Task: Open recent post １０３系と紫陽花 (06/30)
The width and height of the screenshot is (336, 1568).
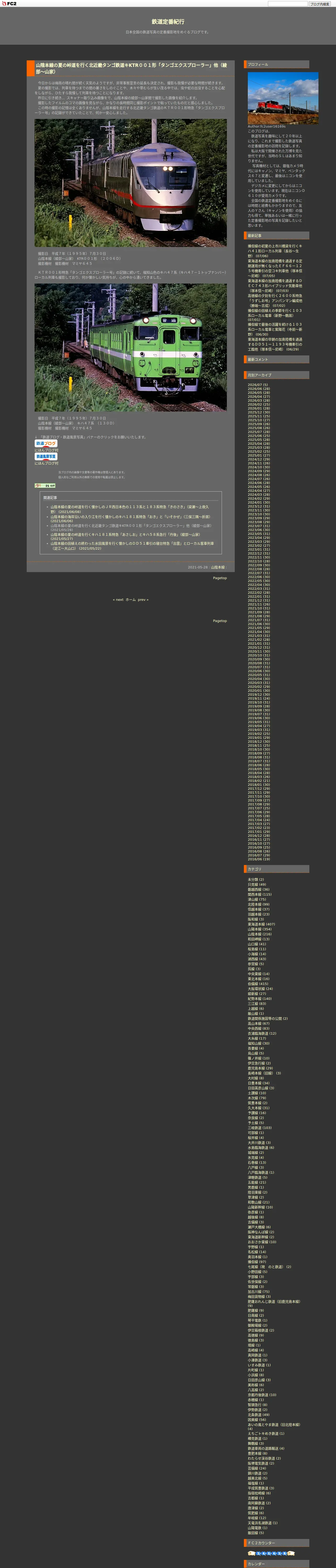Action: 275,329
